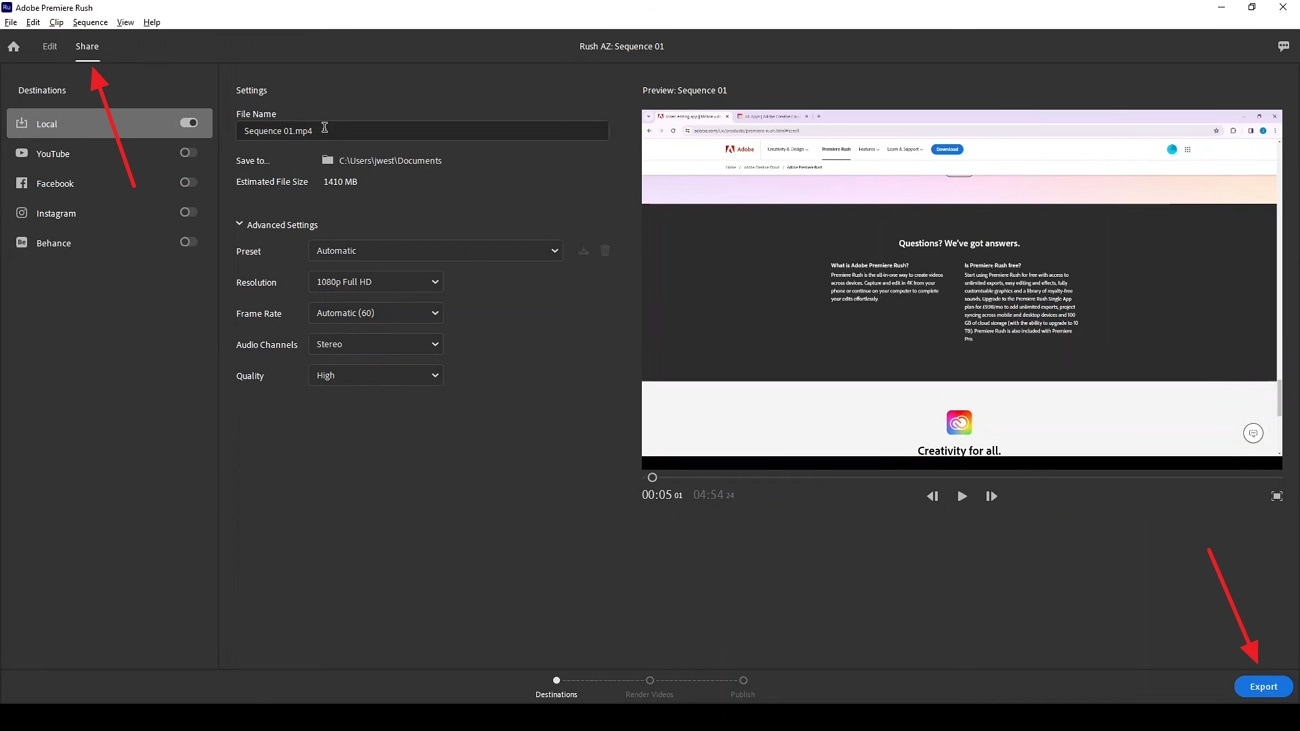This screenshot has height=731, width=1300.
Task: Click the blue Export button
Action: click(1262, 686)
